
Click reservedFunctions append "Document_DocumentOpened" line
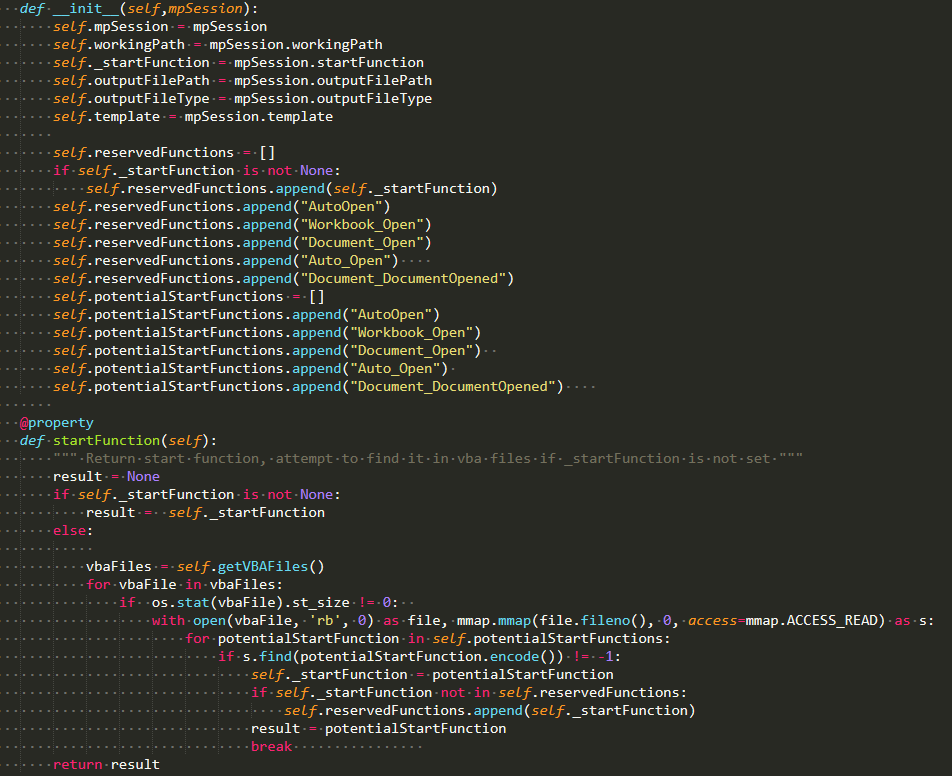coord(284,279)
